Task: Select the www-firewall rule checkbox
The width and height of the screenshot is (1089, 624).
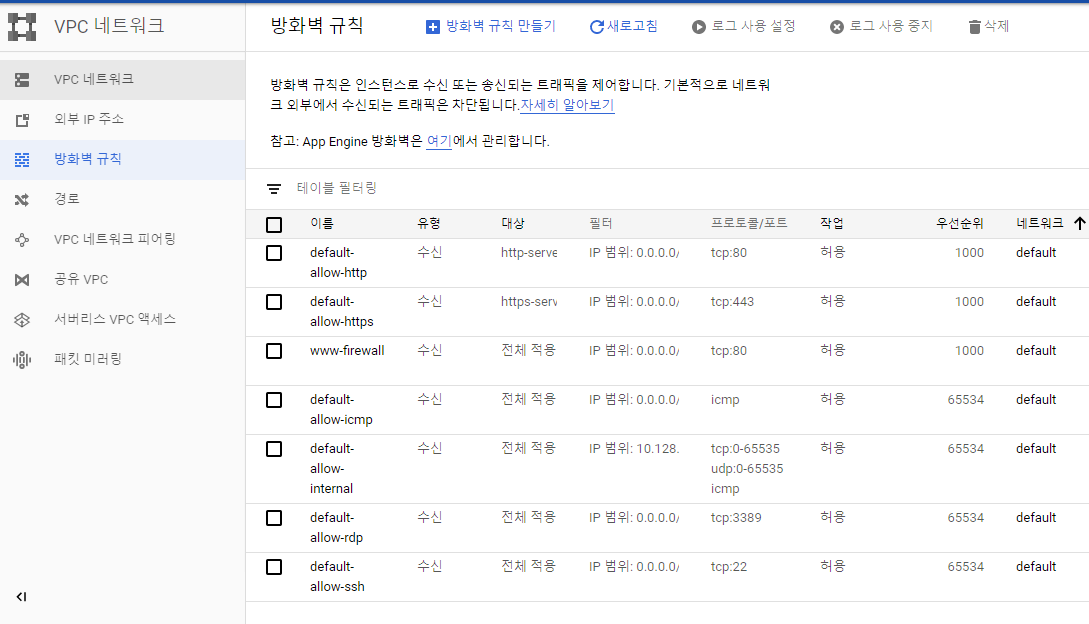Action: (274, 351)
